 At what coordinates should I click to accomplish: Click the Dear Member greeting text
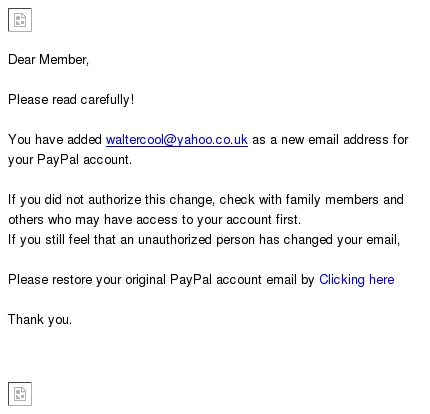[48, 60]
